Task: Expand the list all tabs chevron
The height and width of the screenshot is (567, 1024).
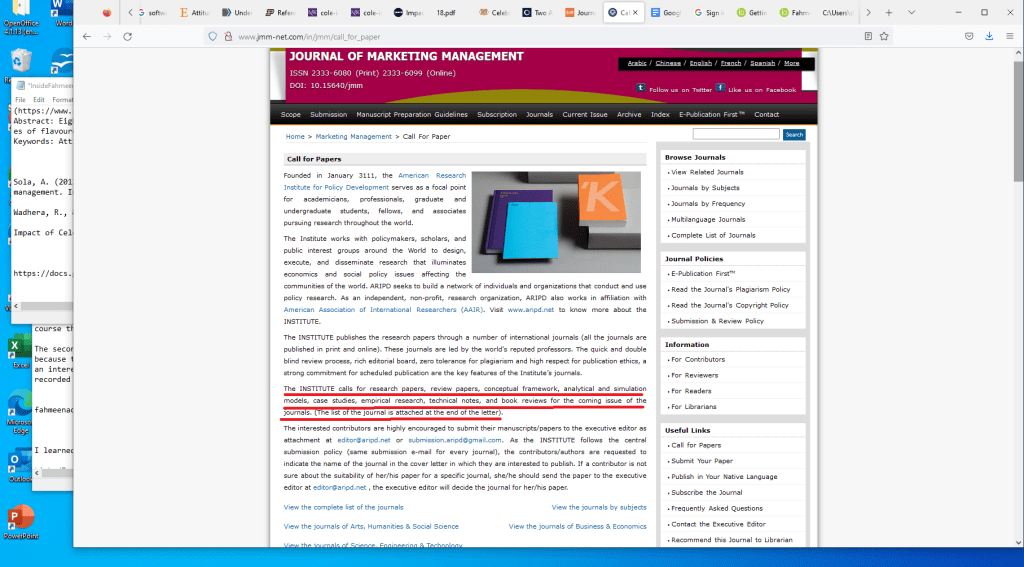Action: click(x=912, y=12)
